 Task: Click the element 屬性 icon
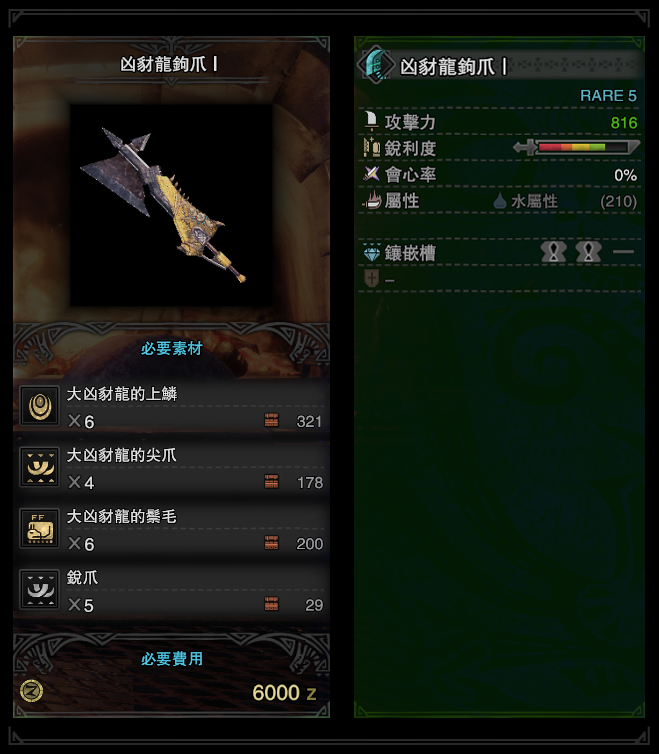(371, 200)
